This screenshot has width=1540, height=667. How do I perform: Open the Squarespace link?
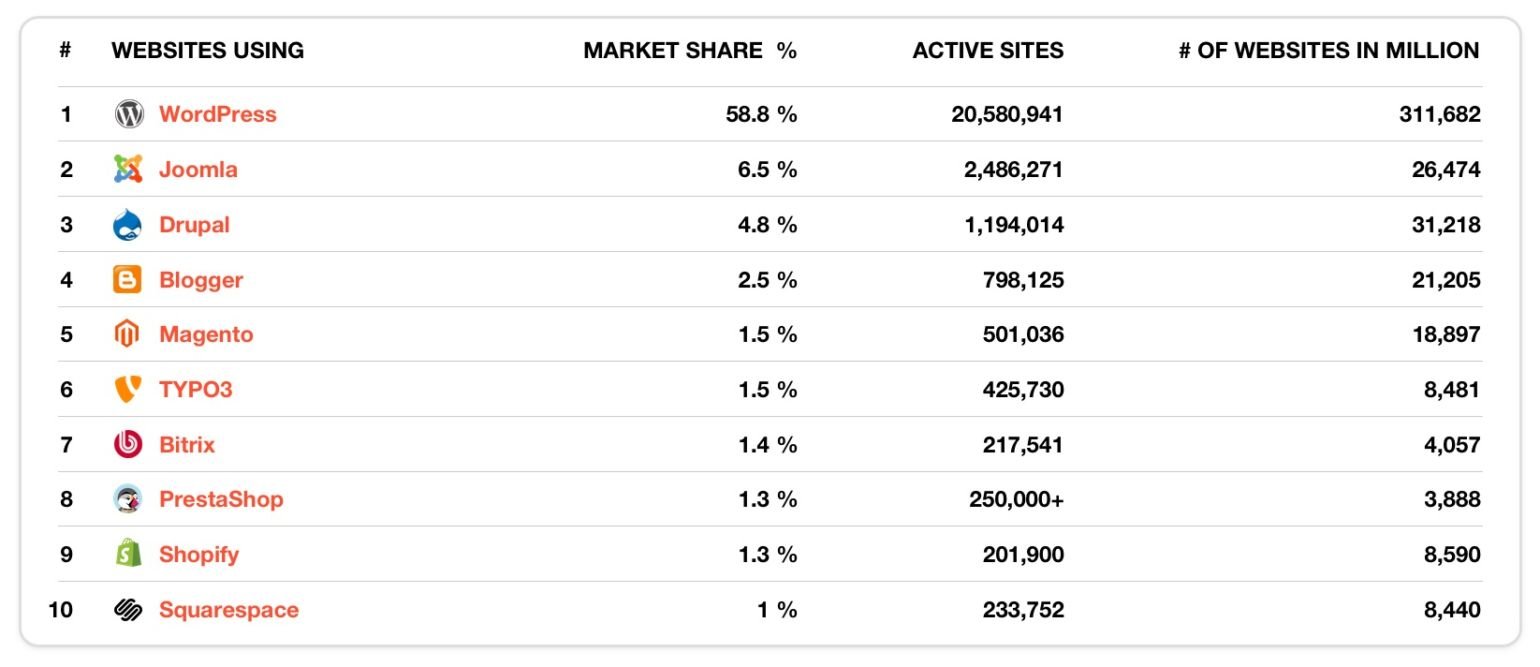[x=228, y=609]
